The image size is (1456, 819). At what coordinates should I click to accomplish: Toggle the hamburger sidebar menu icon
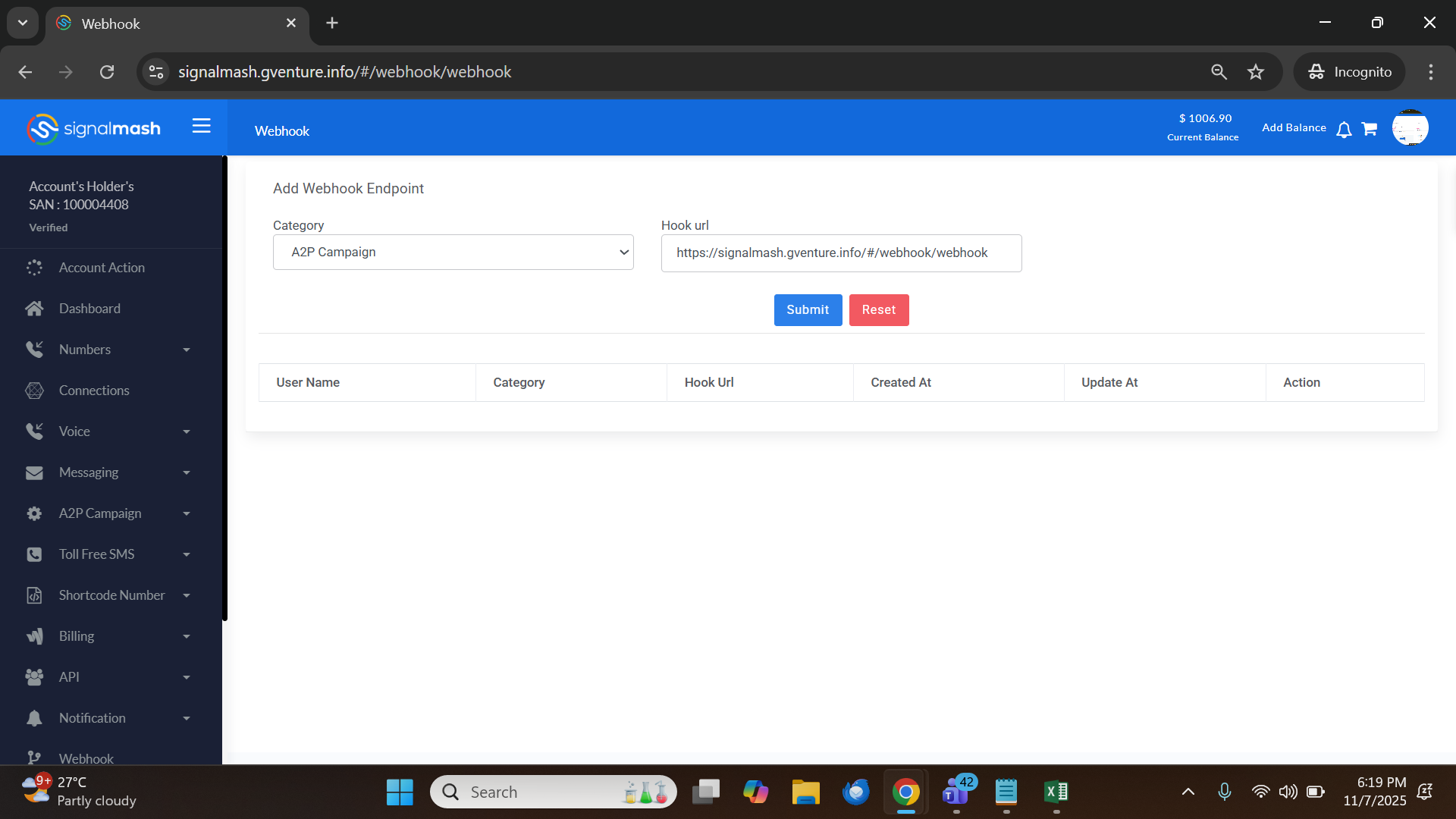[201, 126]
